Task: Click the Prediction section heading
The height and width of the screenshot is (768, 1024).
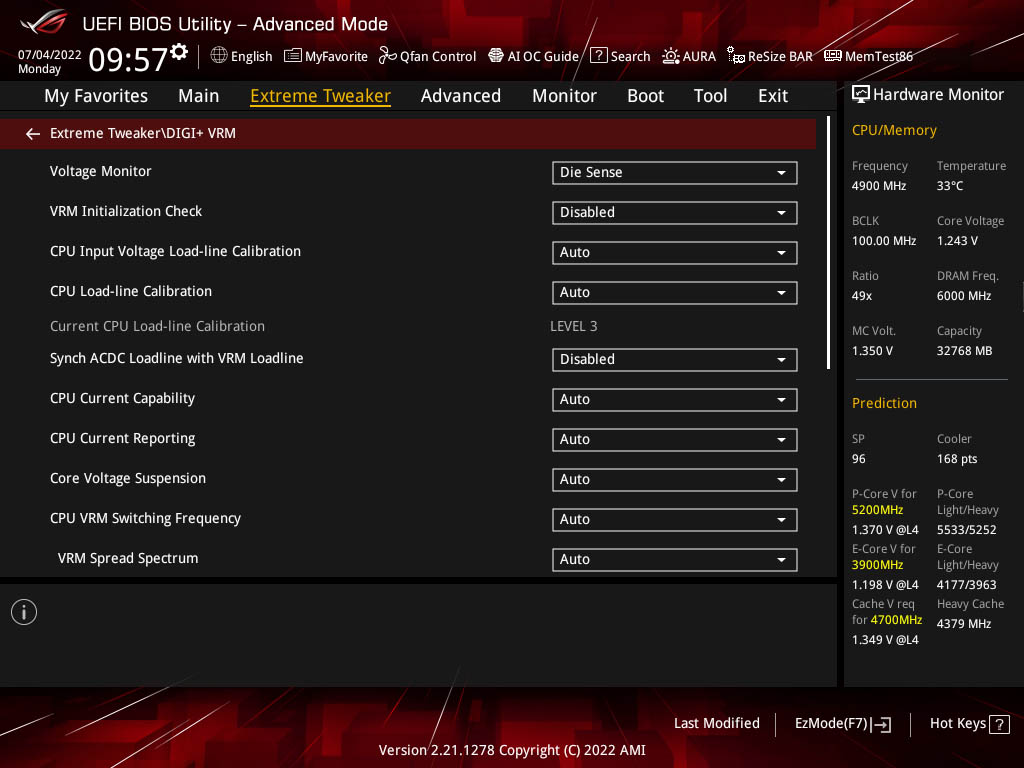Action: [884, 403]
